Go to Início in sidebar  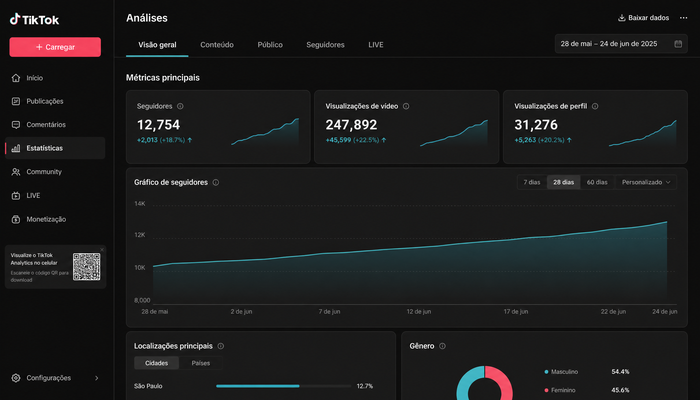[x=55, y=78]
